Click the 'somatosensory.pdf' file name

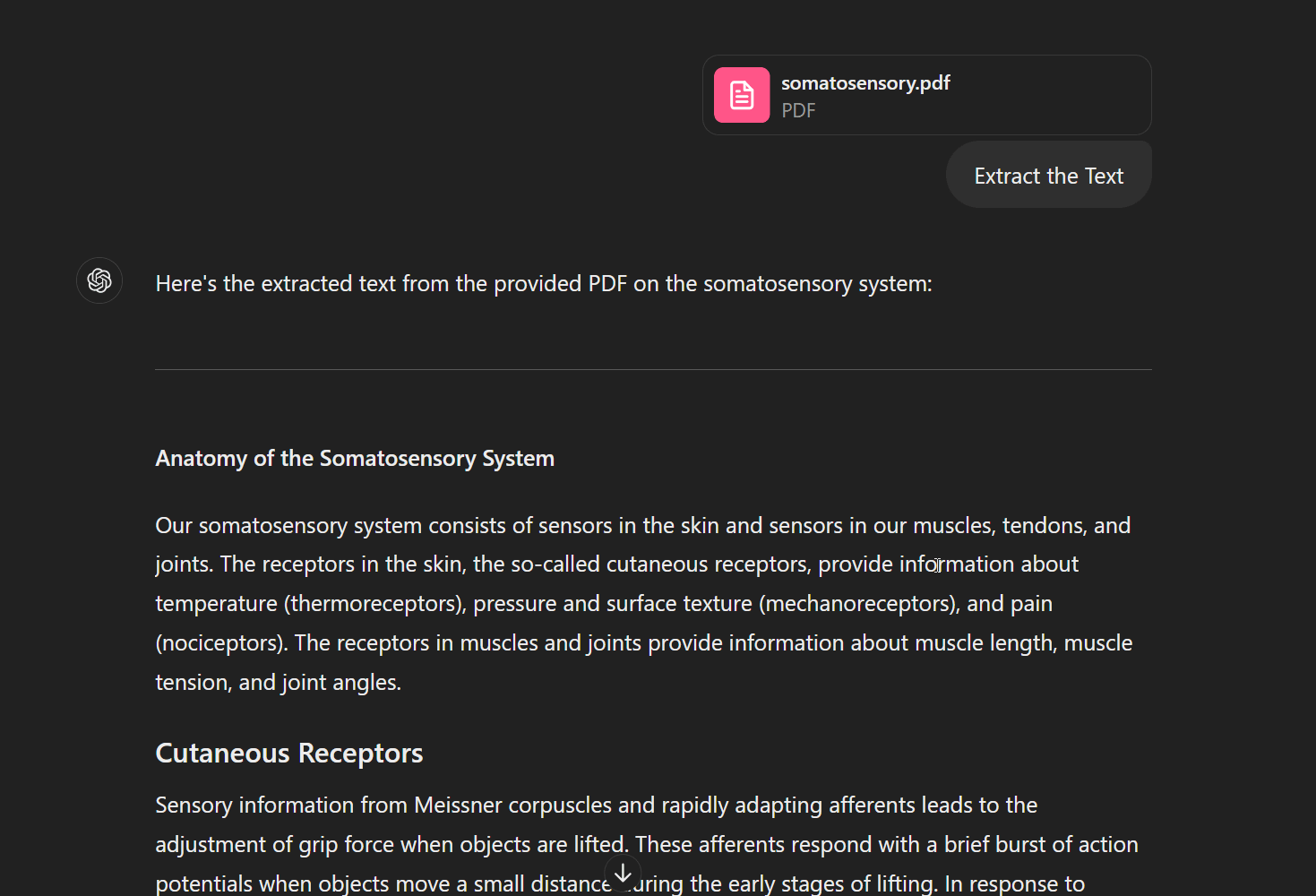[x=865, y=82]
